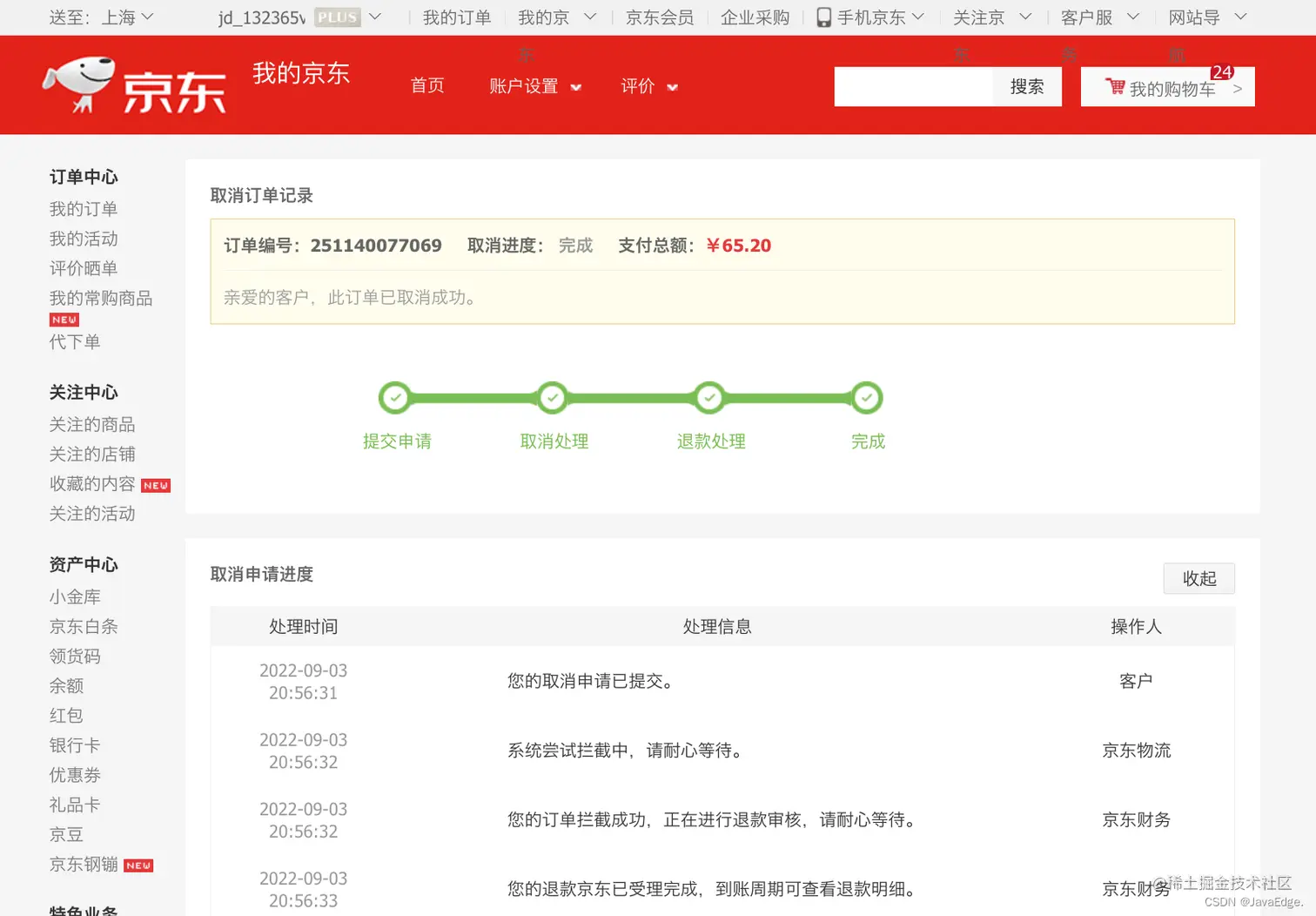Click the 退款处理 step checkmark
The width and height of the screenshot is (1316, 916).
coord(709,398)
